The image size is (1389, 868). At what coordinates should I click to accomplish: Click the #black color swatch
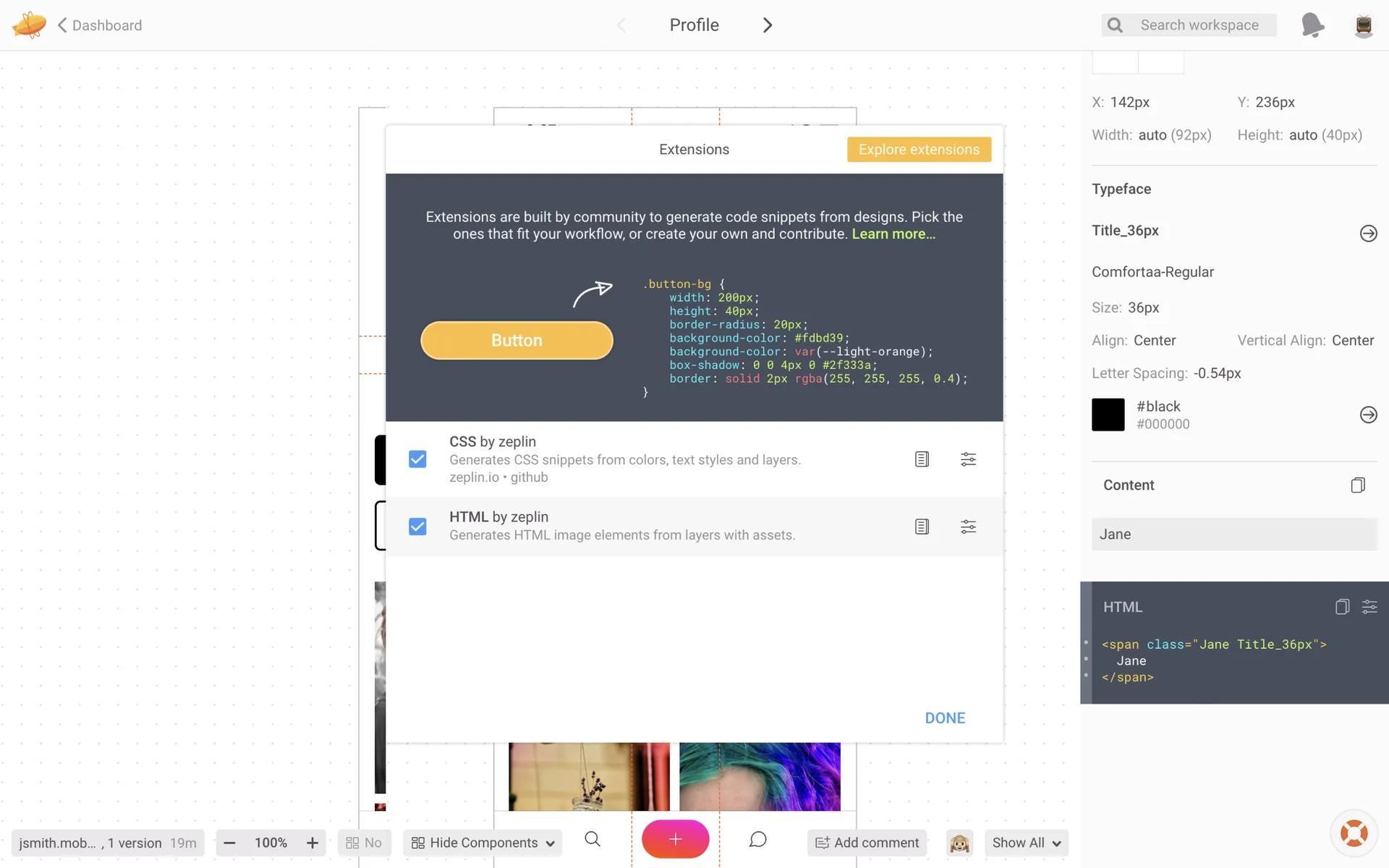pos(1108,415)
